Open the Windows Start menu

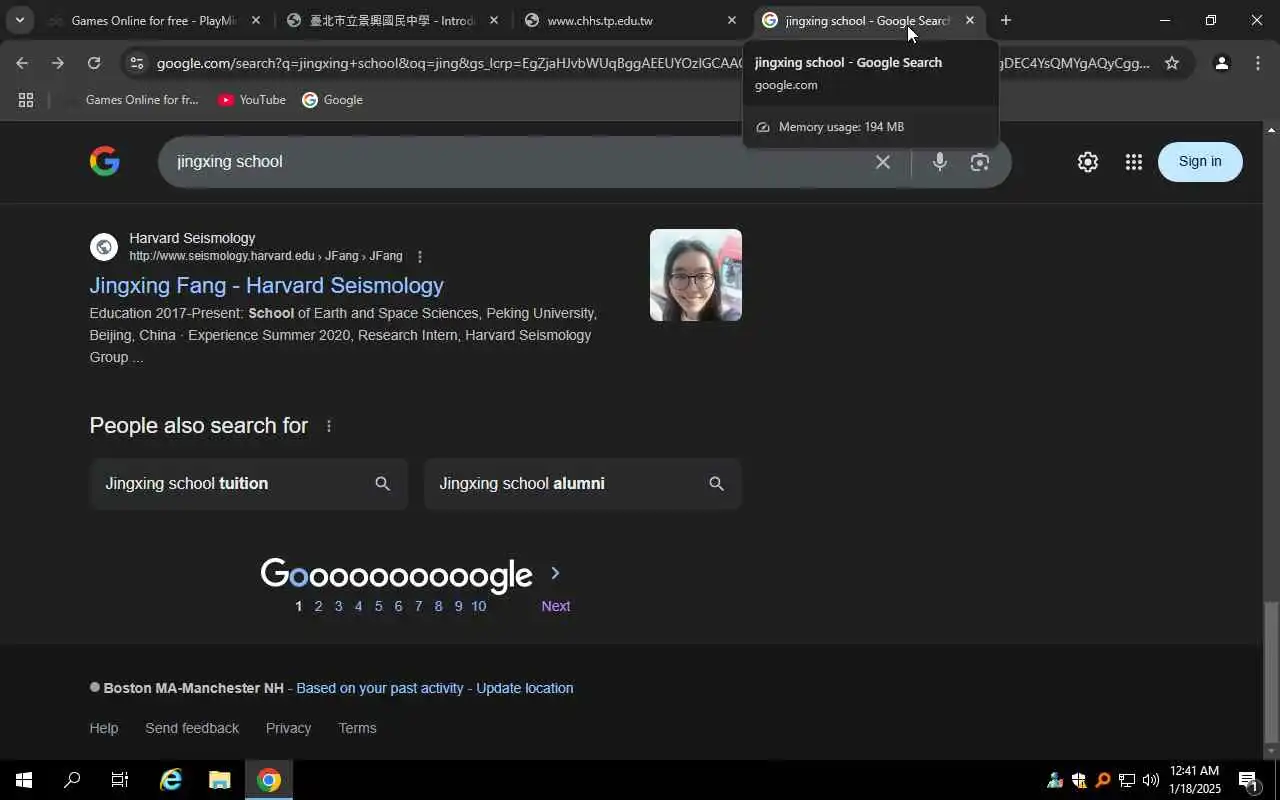coord(23,780)
